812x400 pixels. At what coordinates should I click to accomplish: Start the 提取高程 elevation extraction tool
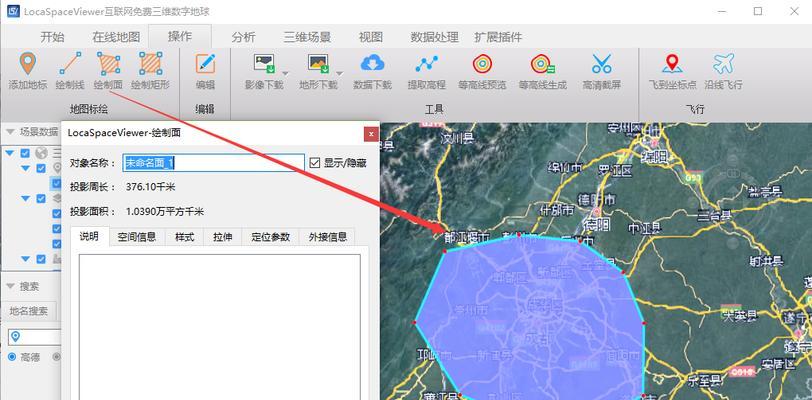pyautogui.click(x=426, y=72)
